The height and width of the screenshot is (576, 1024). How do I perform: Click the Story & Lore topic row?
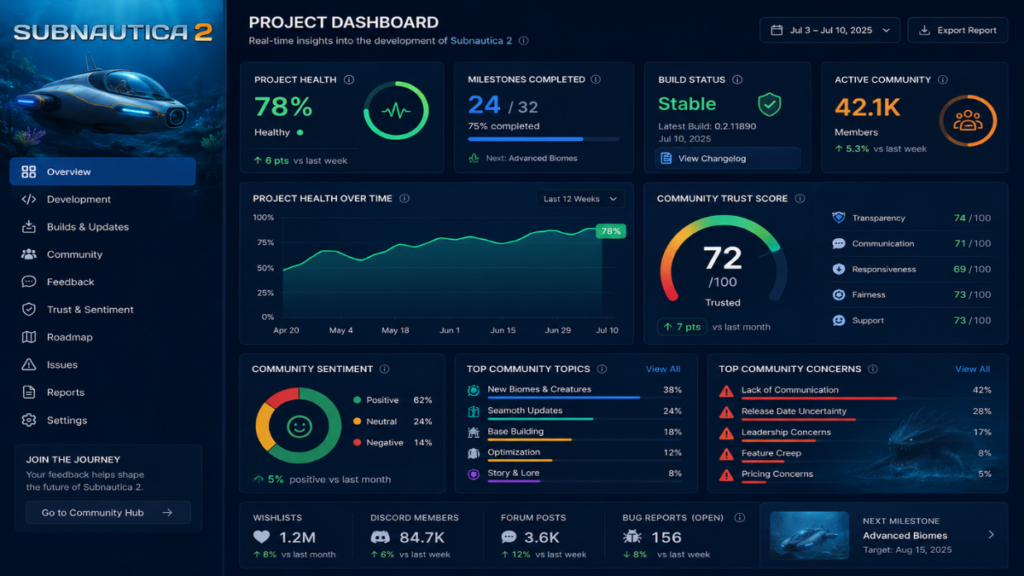point(575,474)
